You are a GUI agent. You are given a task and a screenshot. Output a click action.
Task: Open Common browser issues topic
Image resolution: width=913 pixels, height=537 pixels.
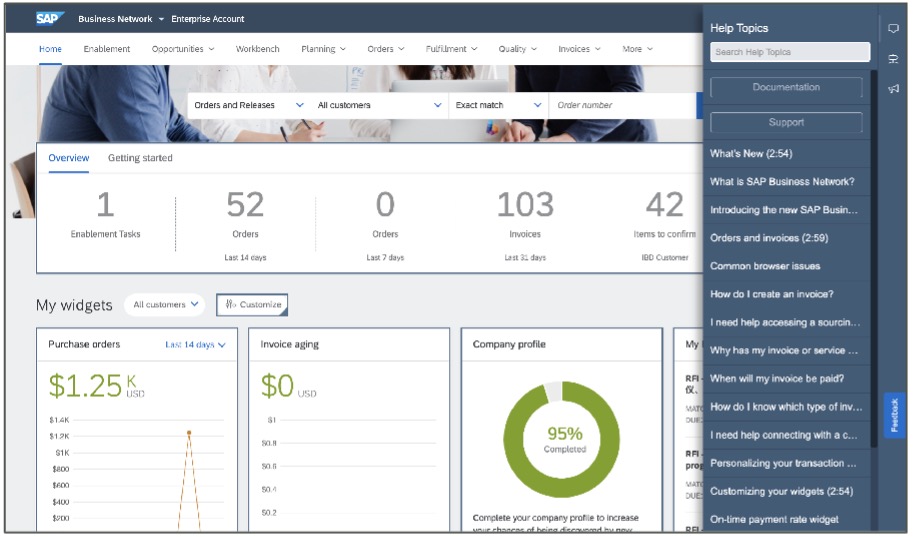pyautogui.click(x=787, y=266)
